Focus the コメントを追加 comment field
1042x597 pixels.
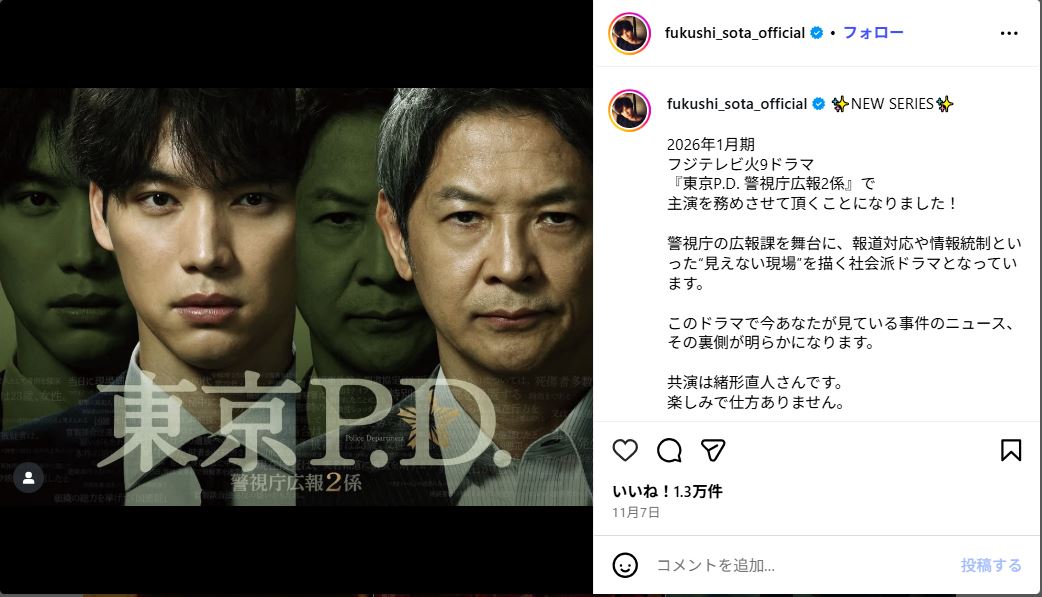click(x=801, y=565)
